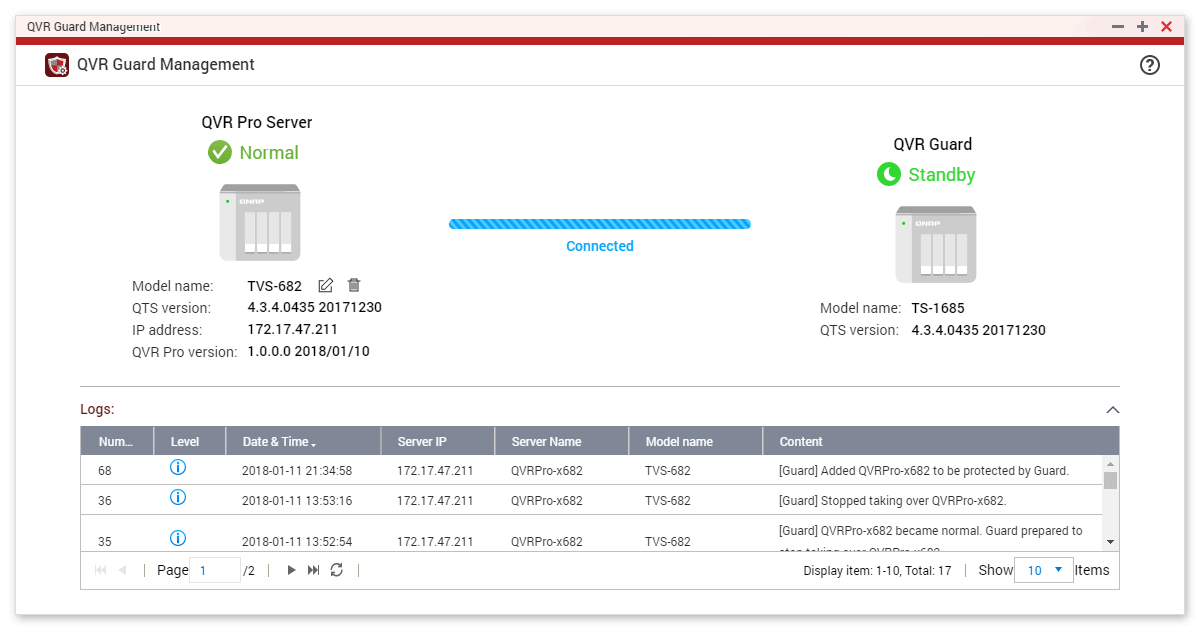
Task: Open help via the question mark icon
Action: [x=1150, y=65]
